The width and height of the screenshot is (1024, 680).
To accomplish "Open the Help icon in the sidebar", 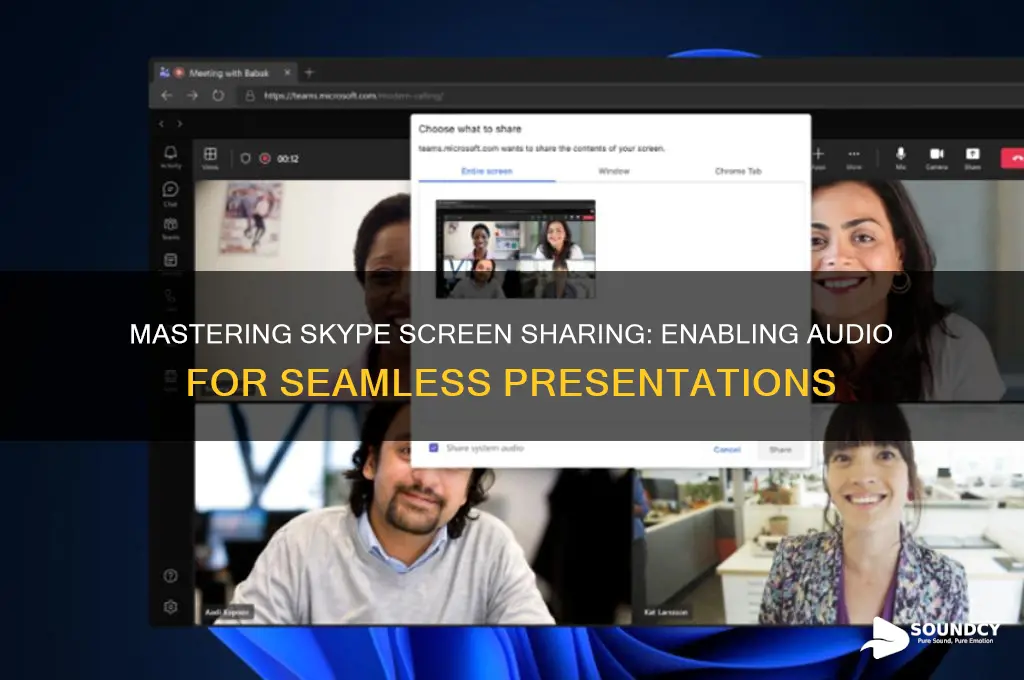I will pos(170,575).
